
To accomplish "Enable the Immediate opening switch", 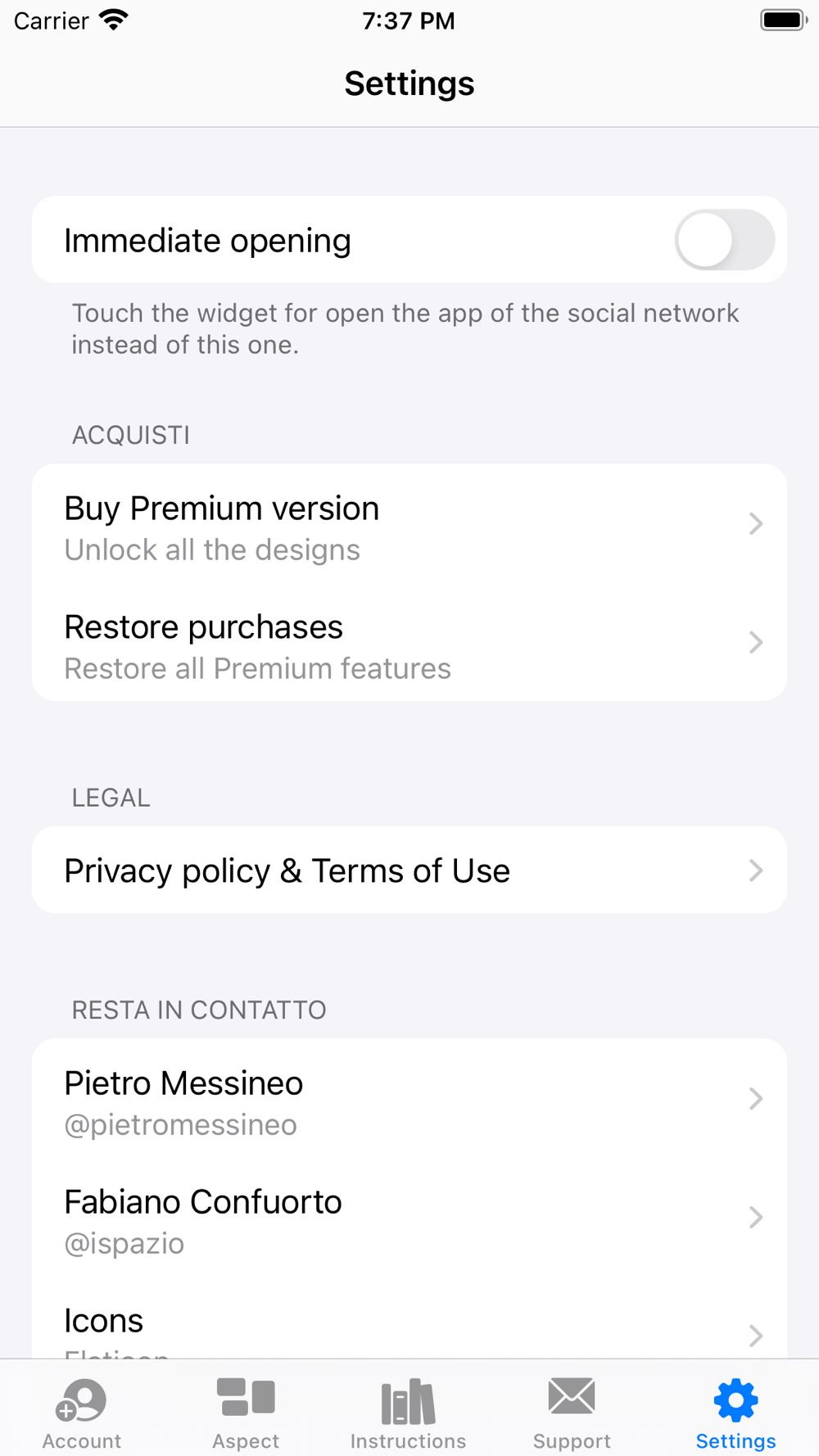I will pyautogui.click(x=724, y=240).
